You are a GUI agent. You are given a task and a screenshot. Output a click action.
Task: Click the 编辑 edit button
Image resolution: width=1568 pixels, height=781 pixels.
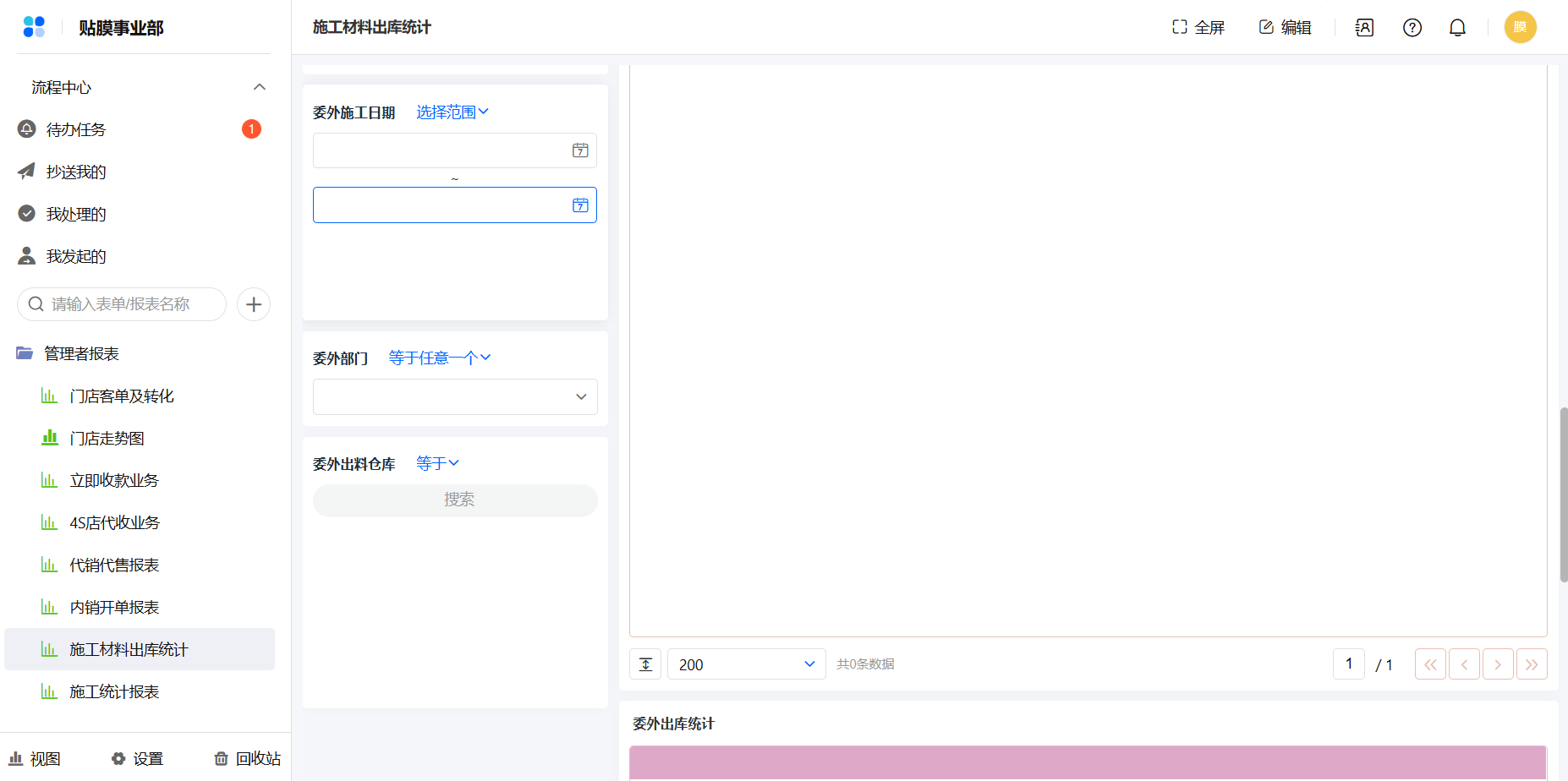click(x=1285, y=28)
